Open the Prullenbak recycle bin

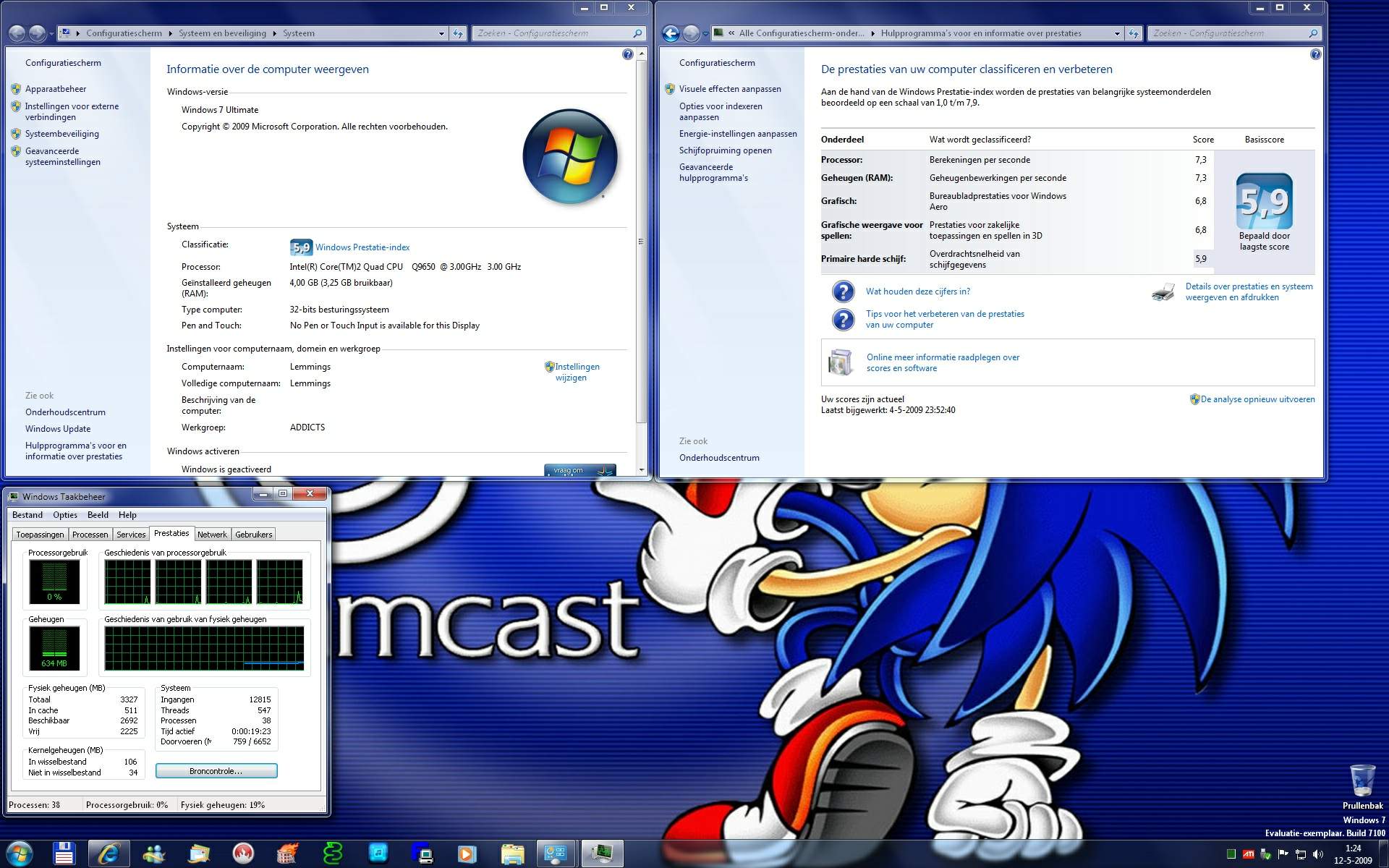pos(1363,786)
